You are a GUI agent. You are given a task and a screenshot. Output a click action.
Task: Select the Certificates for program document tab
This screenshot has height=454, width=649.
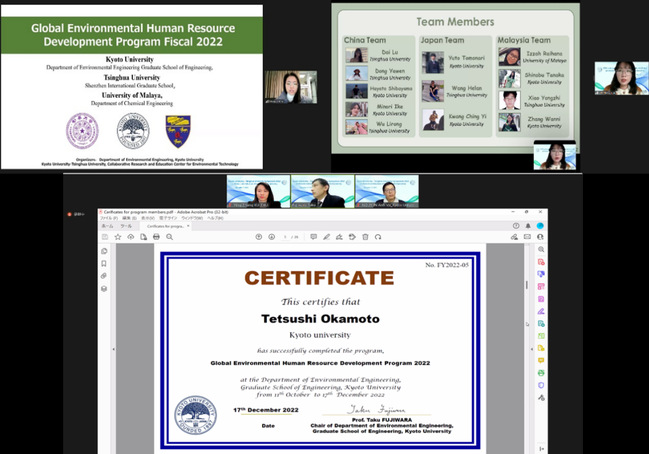coord(166,226)
